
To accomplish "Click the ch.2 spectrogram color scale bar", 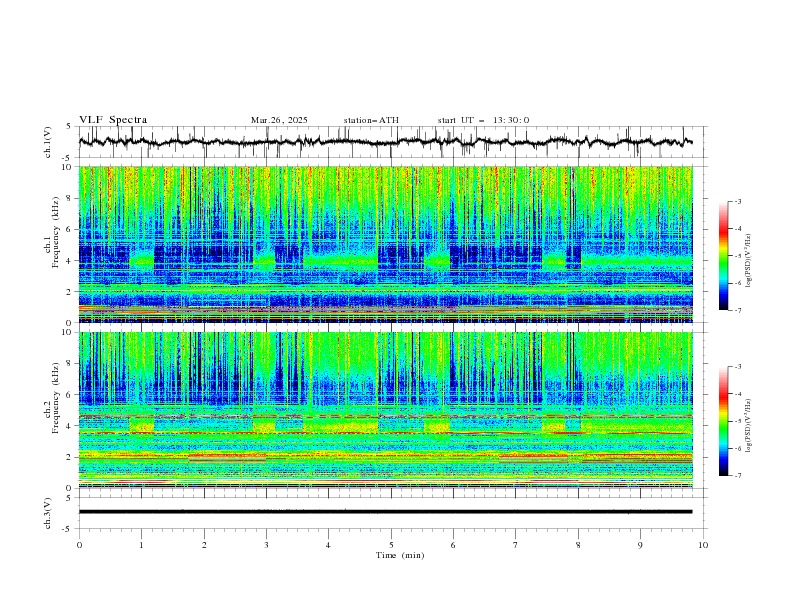I will point(723,421).
